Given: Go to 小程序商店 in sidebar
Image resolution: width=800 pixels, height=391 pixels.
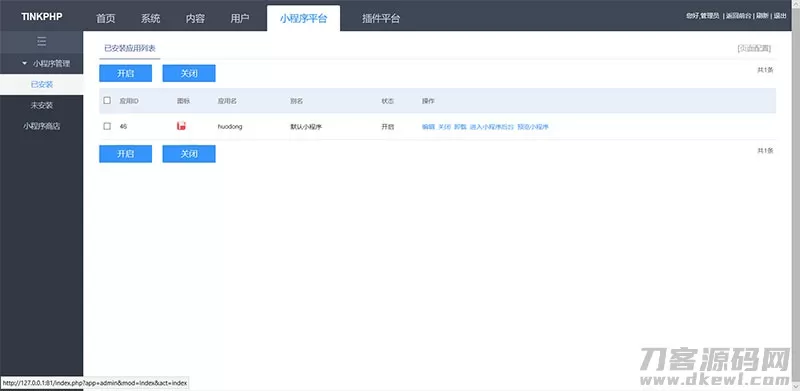Looking at the screenshot, I should [x=42, y=126].
